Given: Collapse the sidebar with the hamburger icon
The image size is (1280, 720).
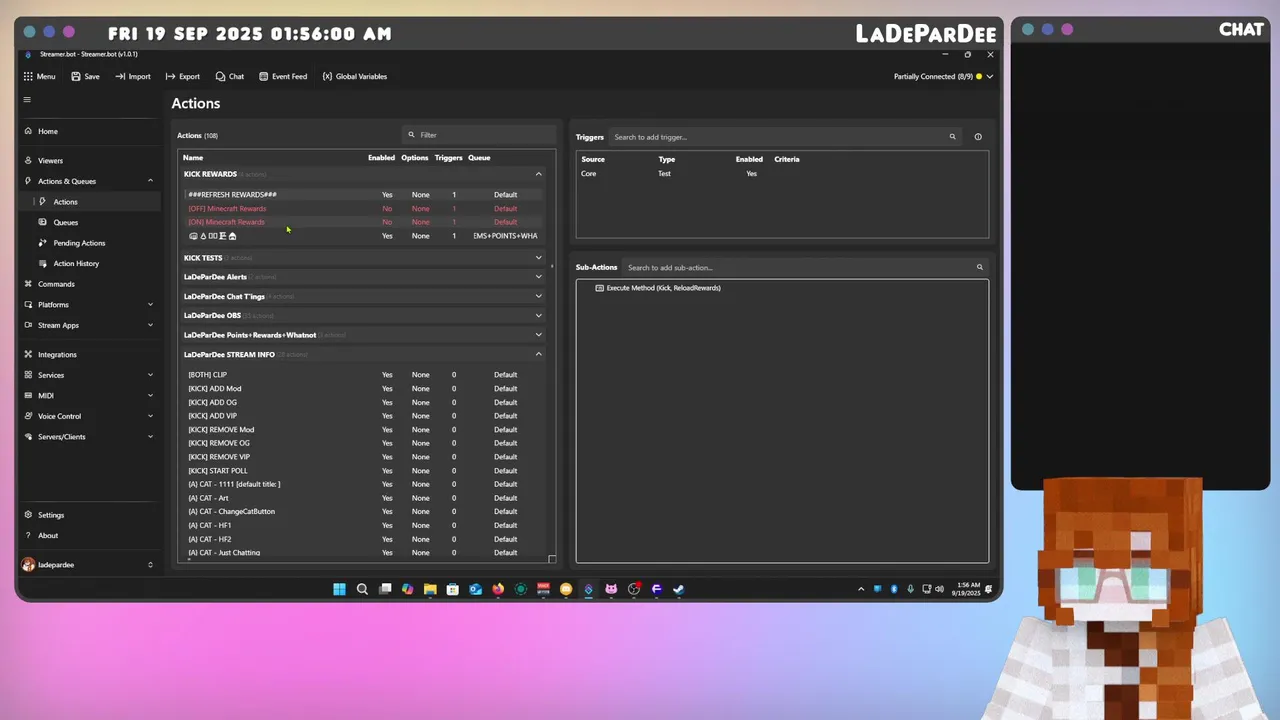Looking at the screenshot, I should [x=27, y=99].
